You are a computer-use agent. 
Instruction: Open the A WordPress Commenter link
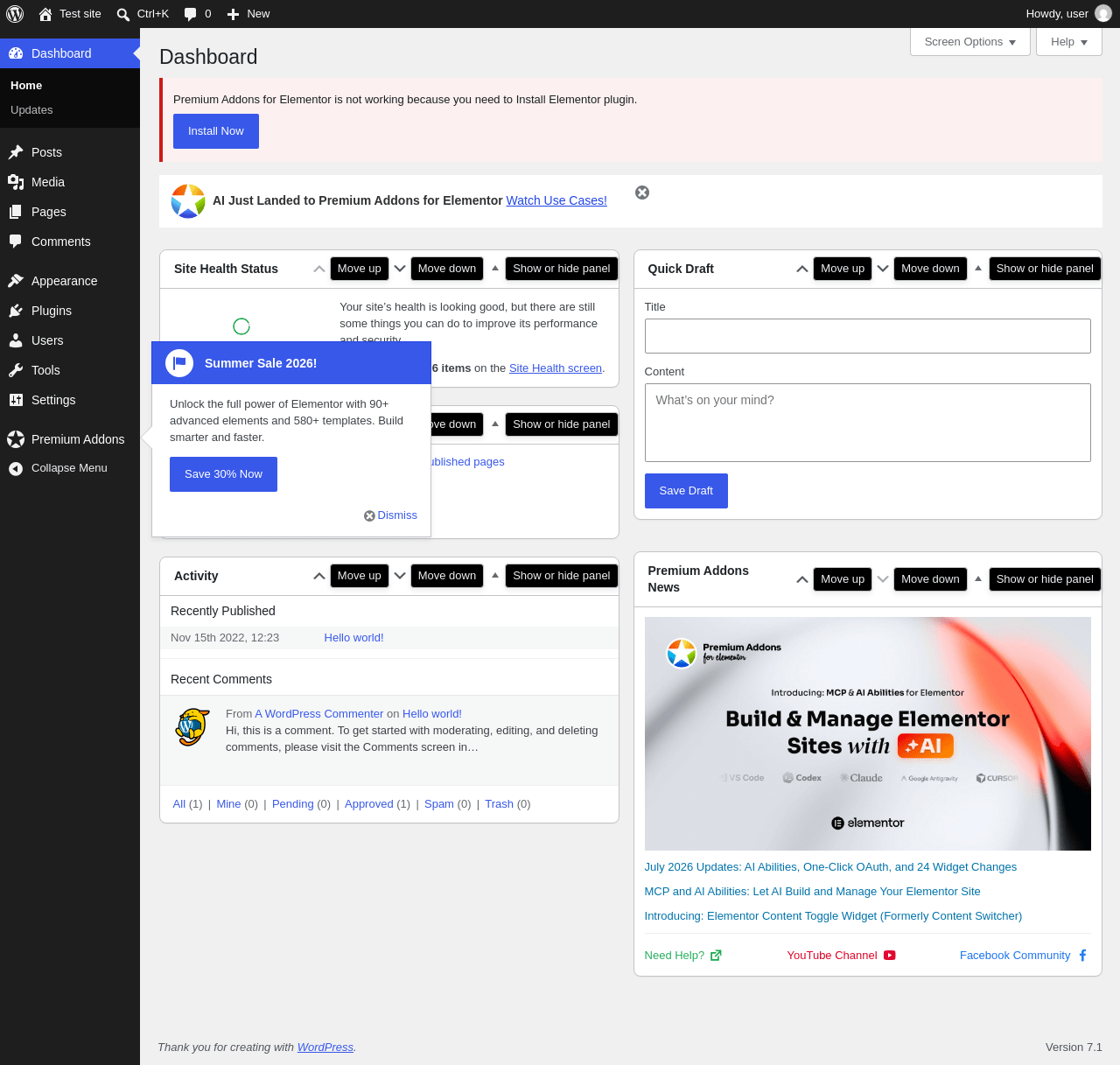(319, 714)
